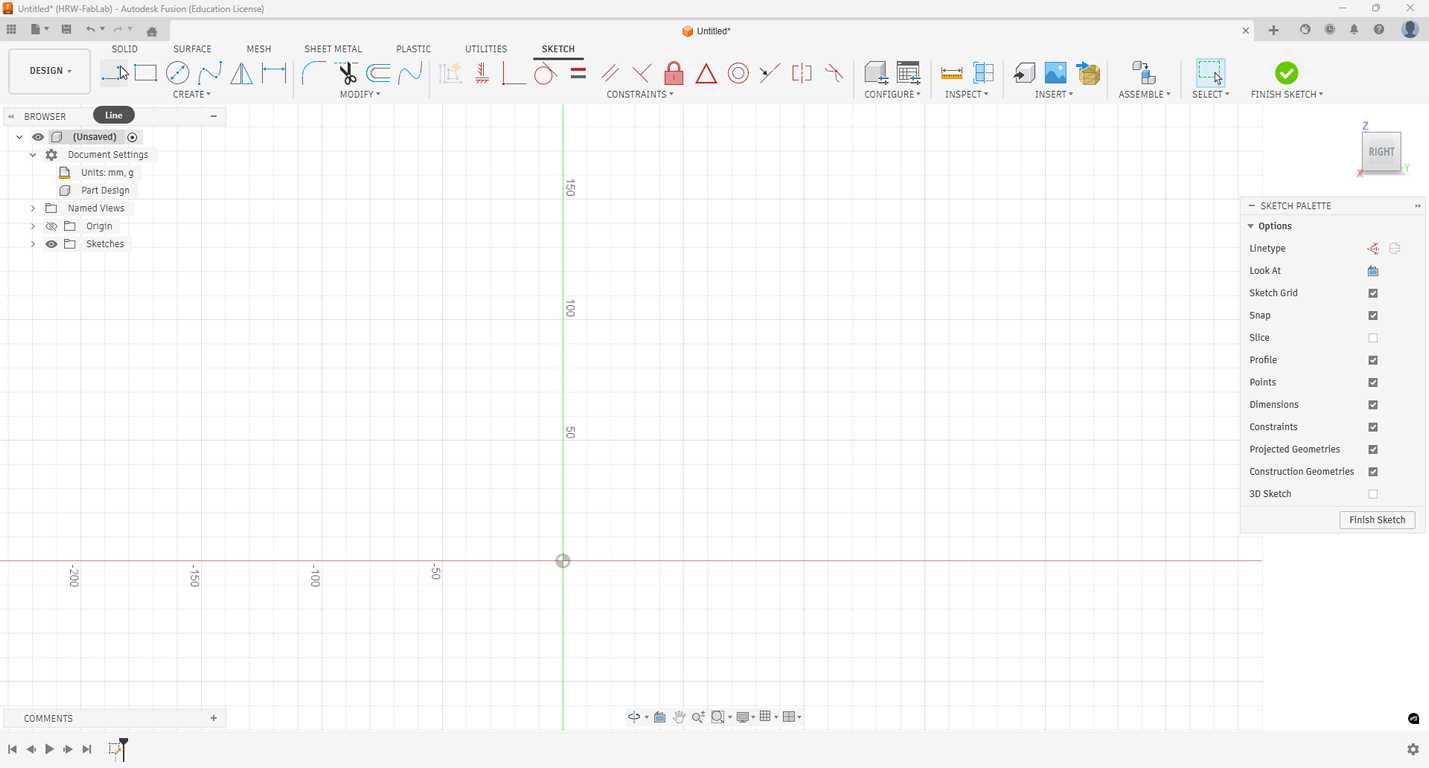Click the RIGHT face of the ViewCube
1429x768 pixels.
click(1381, 152)
